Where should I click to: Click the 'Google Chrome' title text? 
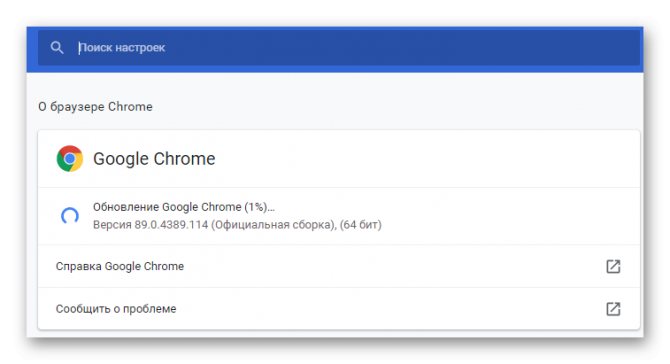154,159
